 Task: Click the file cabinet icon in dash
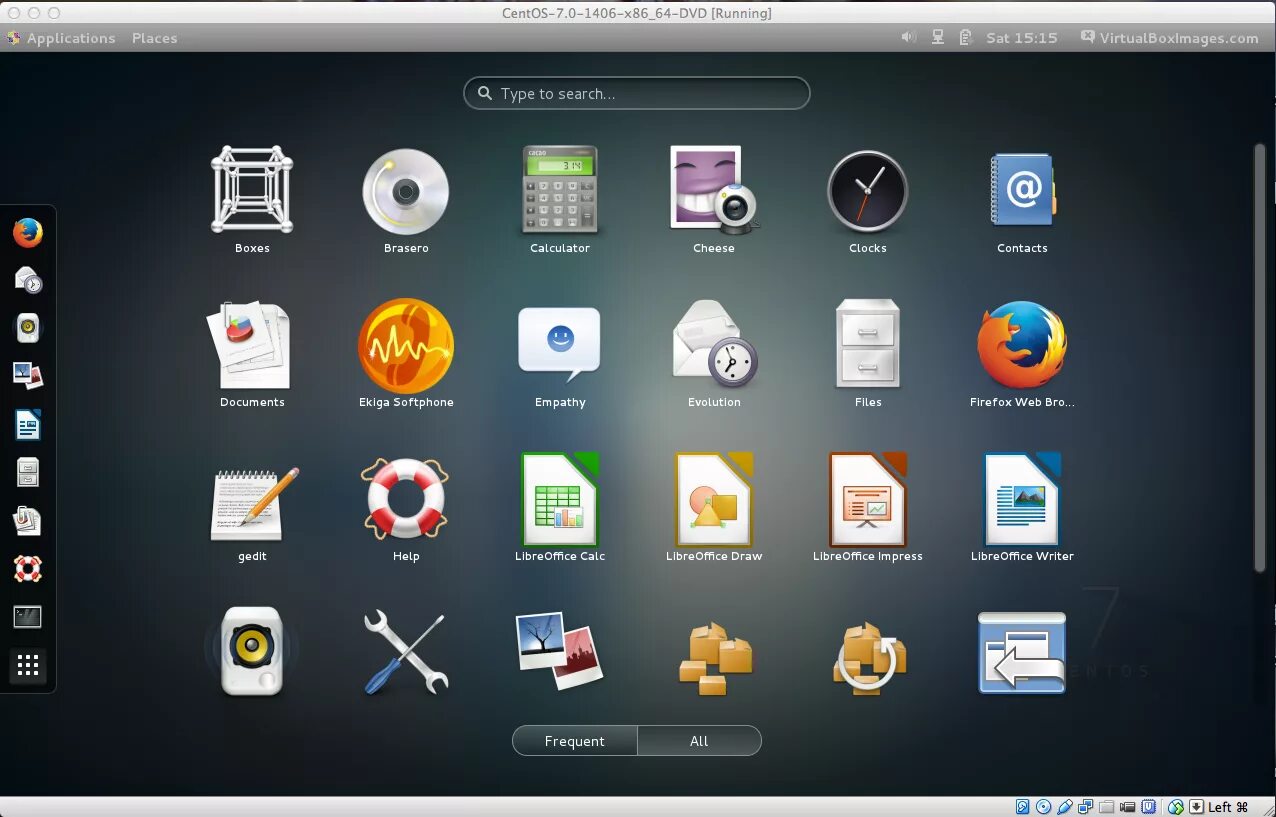[28, 472]
